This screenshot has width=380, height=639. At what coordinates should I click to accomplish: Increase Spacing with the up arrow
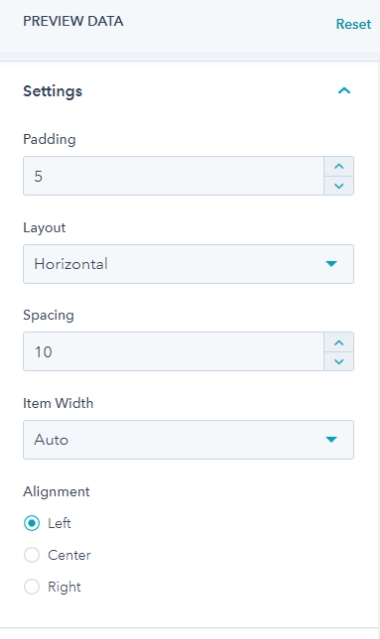coord(339,342)
